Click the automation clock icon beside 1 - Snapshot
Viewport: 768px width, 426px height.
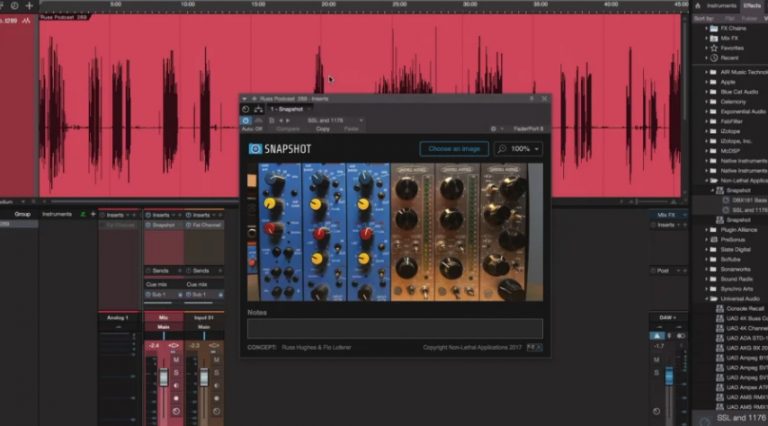click(246, 109)
